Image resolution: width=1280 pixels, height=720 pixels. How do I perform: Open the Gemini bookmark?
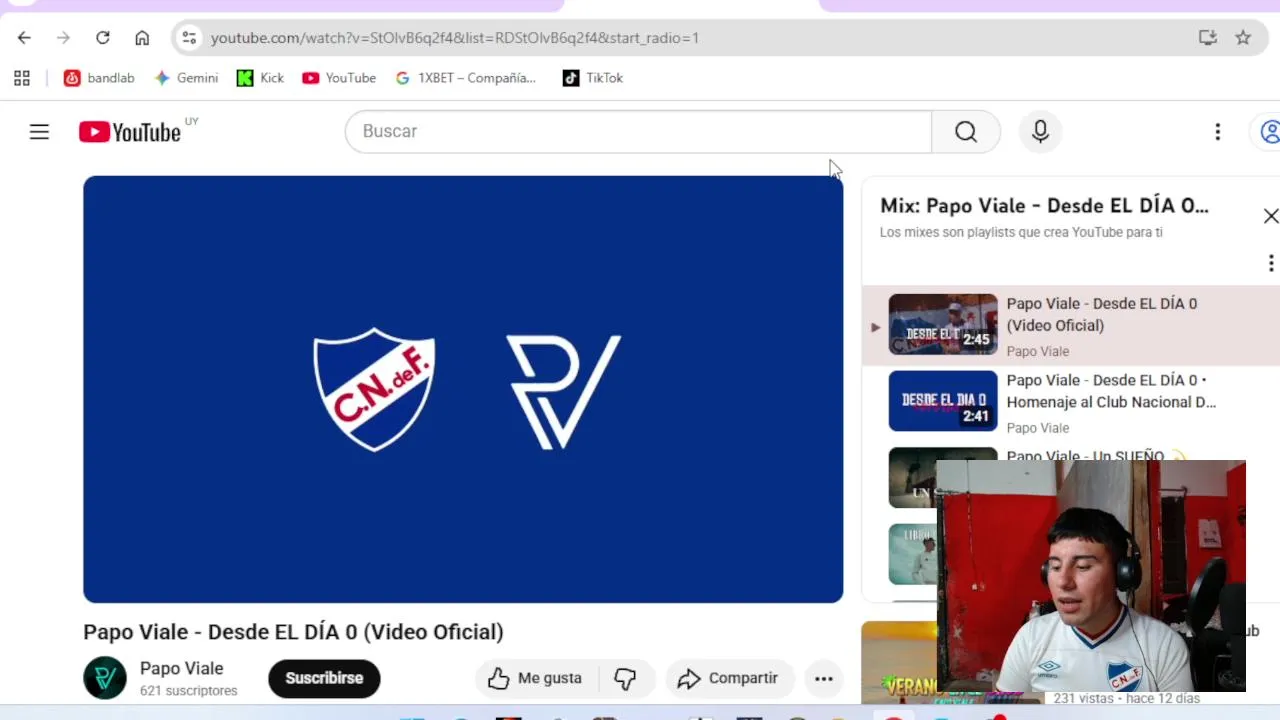point(186,78)
